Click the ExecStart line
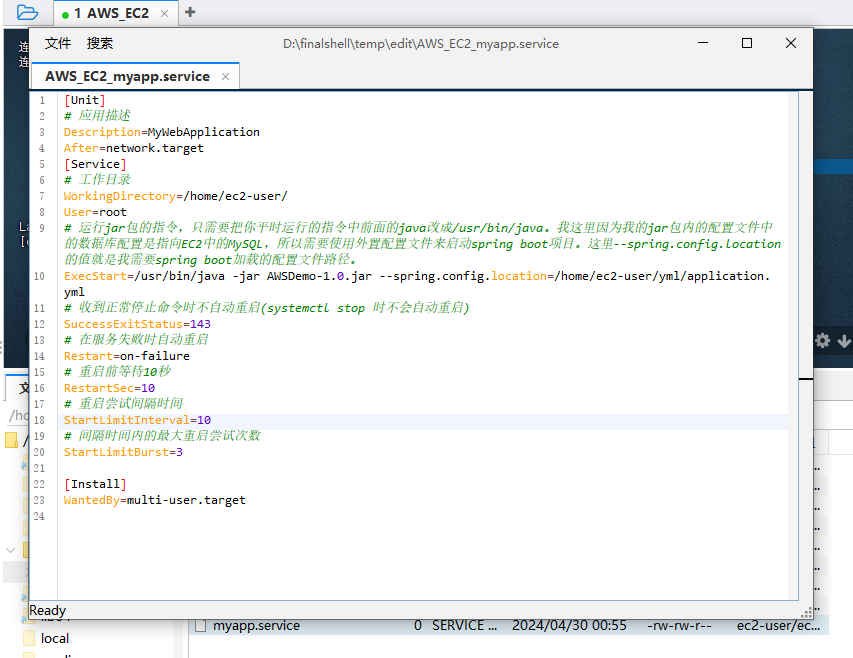This screenshot has height=658, width=853. 417,284
